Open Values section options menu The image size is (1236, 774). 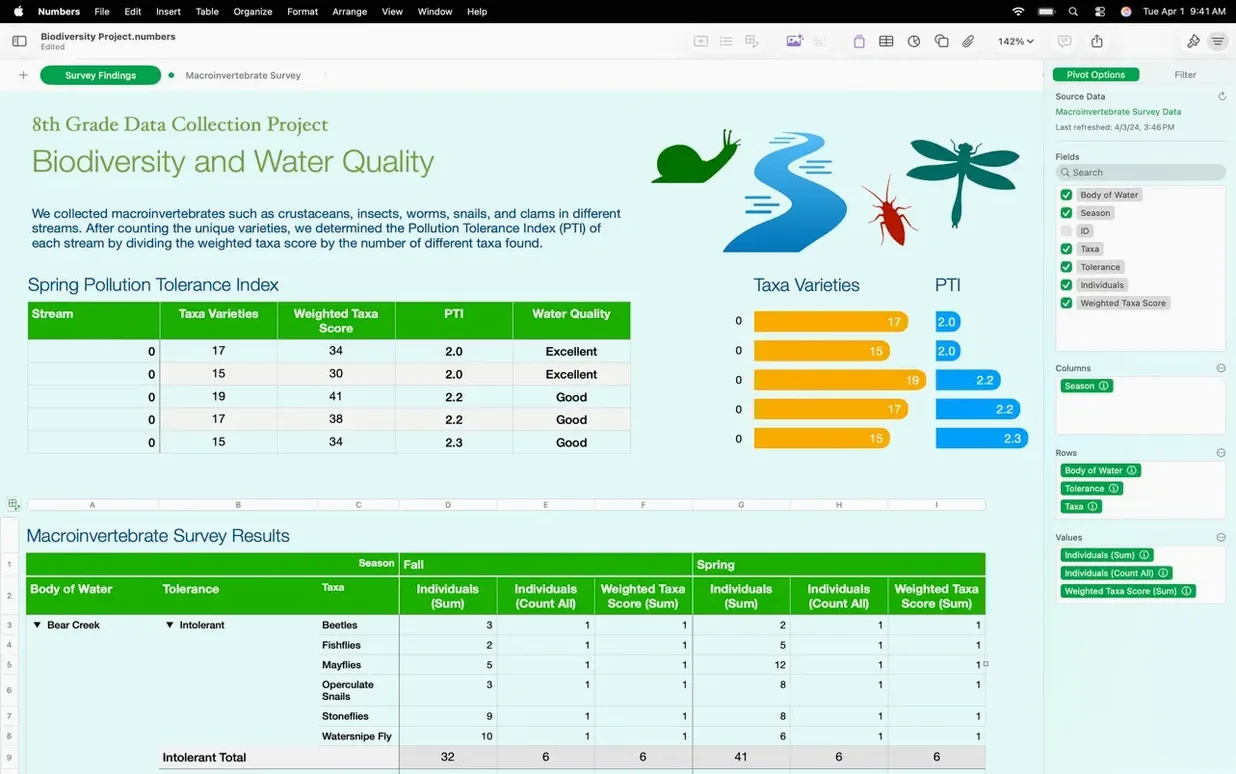coord(1221,538)
